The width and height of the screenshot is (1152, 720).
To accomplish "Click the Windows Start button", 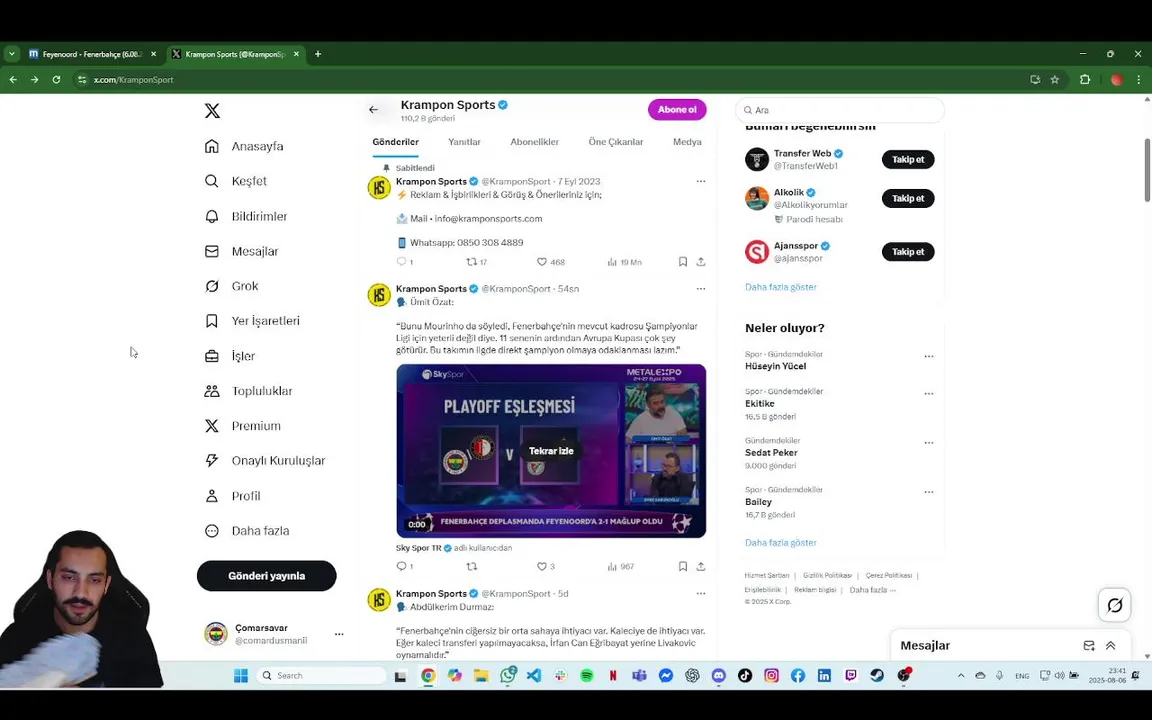I will pyautogui.click(x=241, y=676).
